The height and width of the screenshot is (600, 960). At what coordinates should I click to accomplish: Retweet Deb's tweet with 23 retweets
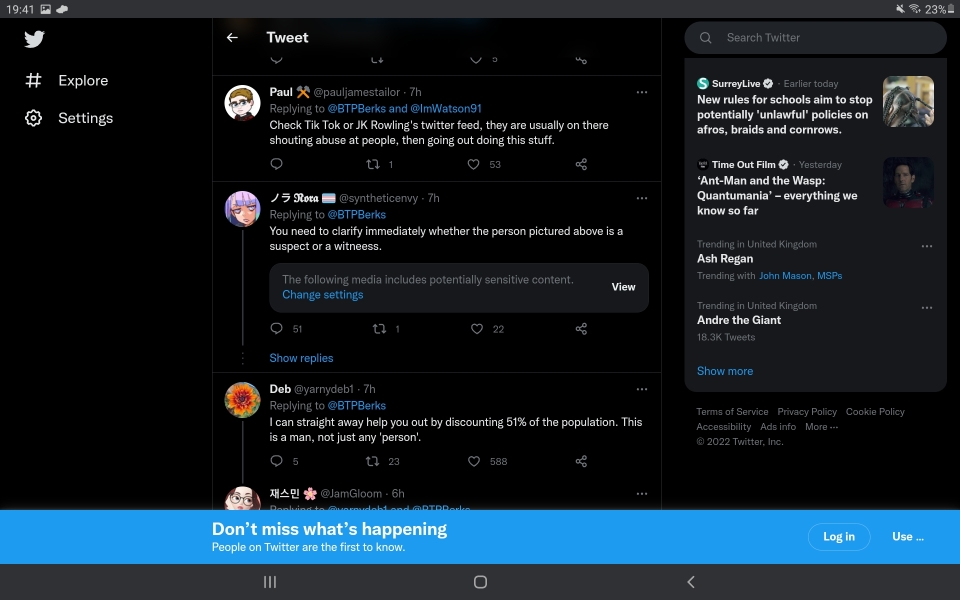[x=372, y=461]
